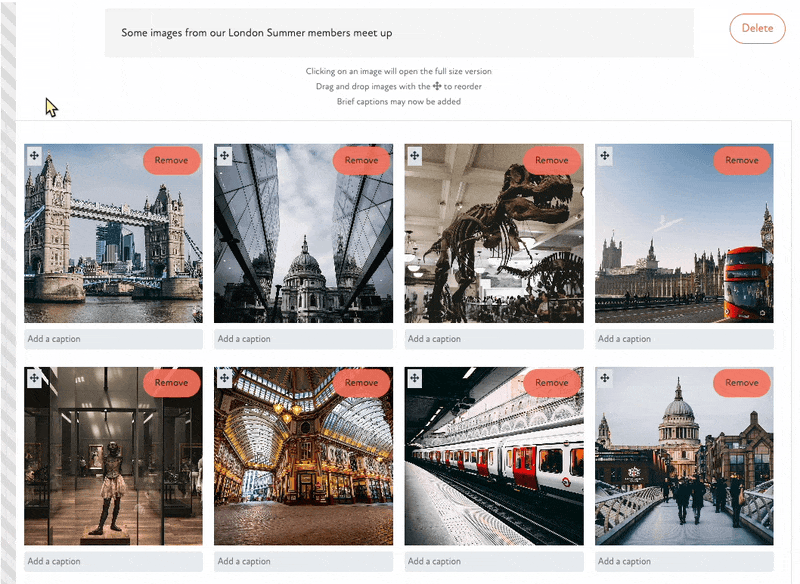
Task: Click the move handle on glass skyscraper image
Action: 224,155
